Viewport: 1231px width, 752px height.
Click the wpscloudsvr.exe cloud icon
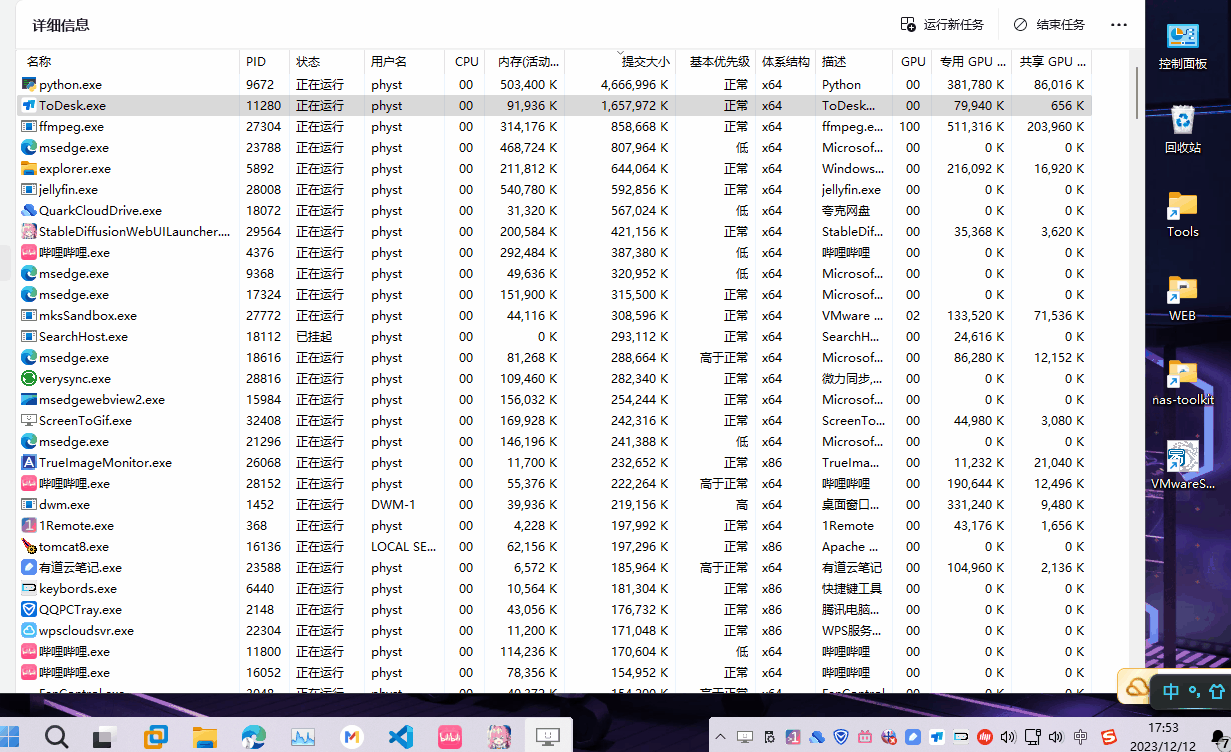(x=29, y=631)
